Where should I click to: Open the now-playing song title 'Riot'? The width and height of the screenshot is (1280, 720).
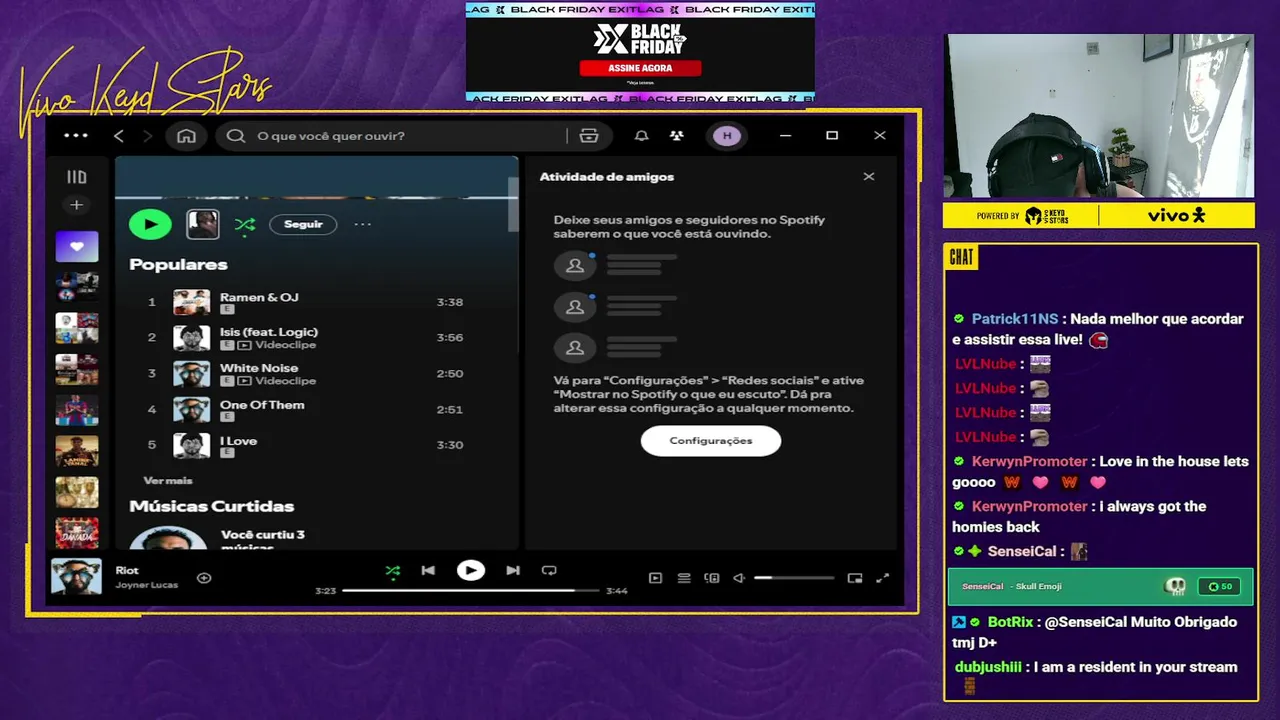click(x=127, y=570)
